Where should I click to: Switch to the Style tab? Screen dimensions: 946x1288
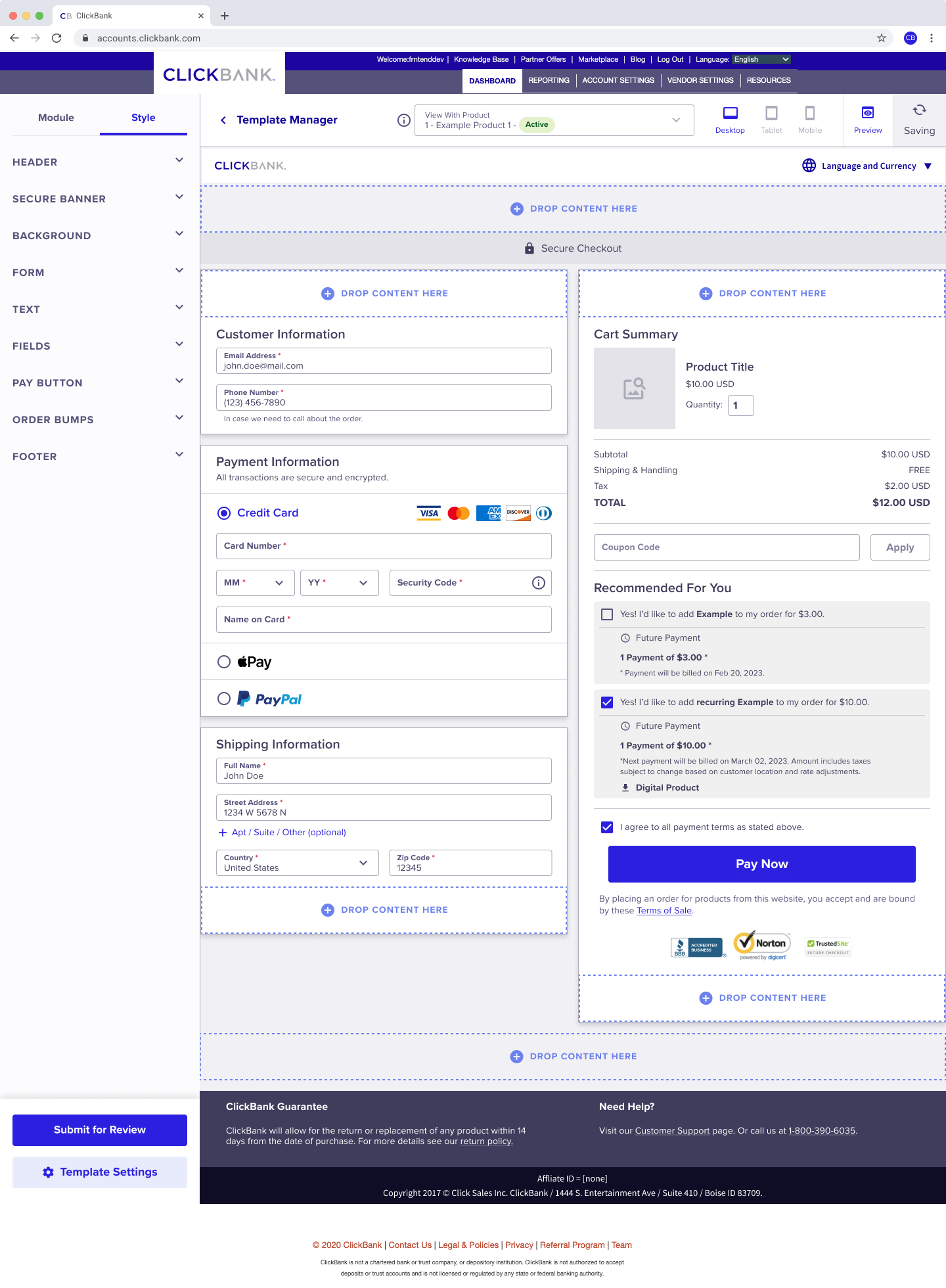click(x=143, y=118)
